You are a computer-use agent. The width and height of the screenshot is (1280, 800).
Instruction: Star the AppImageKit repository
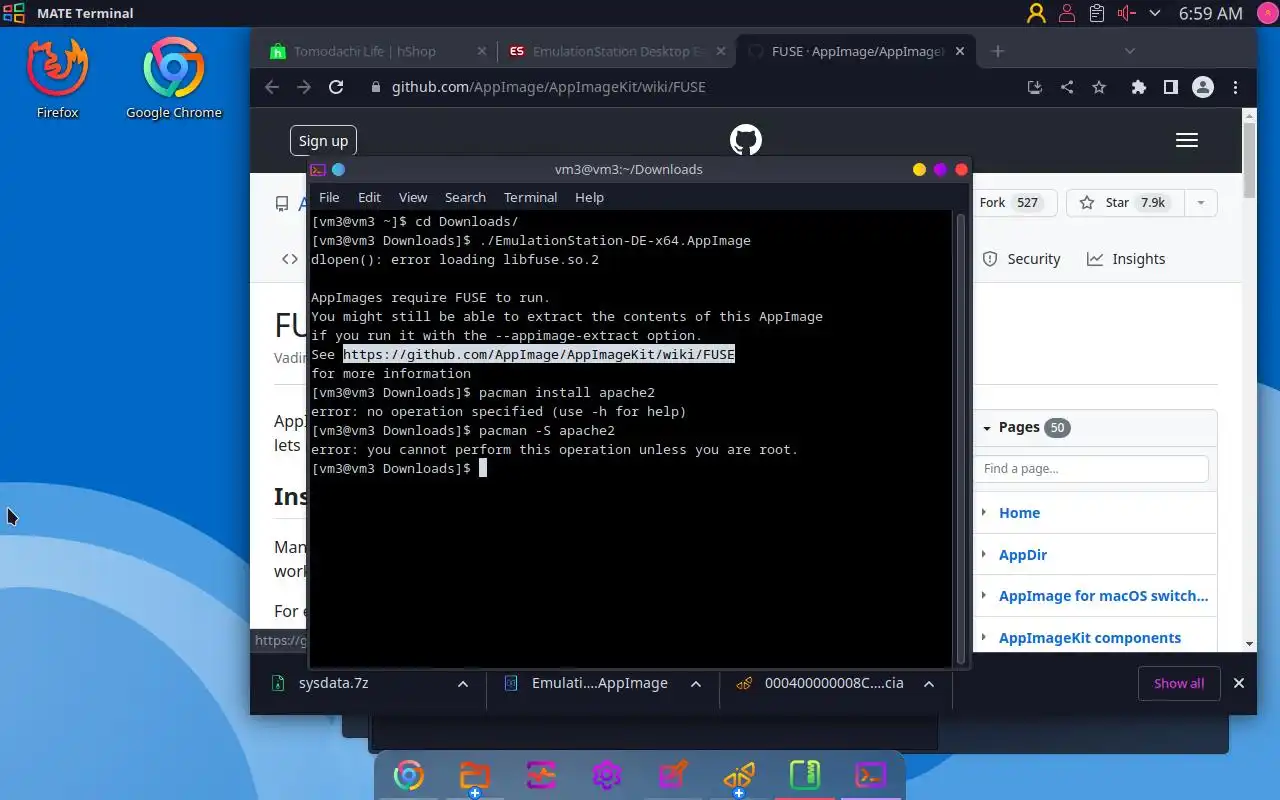click(1125, 202)
